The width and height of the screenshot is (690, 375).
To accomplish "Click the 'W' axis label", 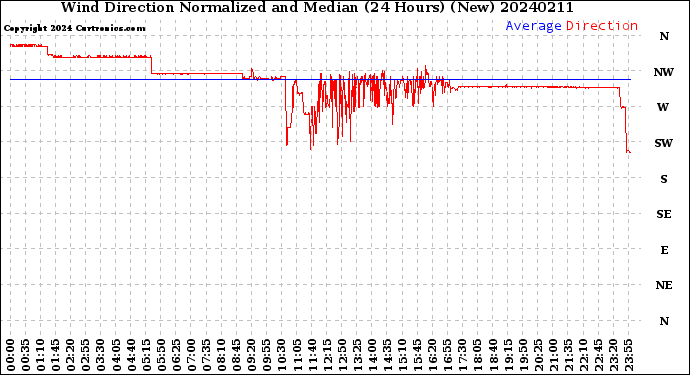I will coord(663,107).
